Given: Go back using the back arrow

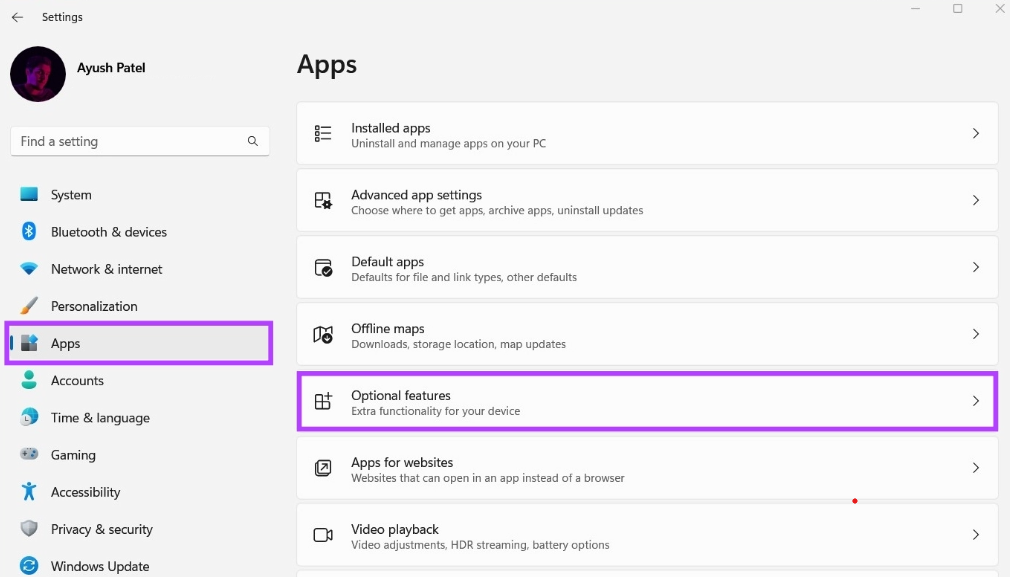Looking at the screenshot, I should tap(17, 17).
